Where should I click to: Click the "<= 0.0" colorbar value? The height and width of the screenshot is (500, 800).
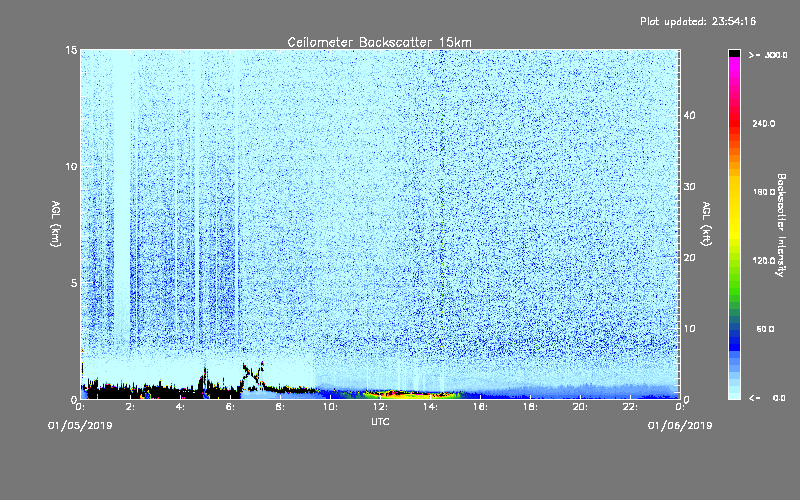[x=767, y=397]
